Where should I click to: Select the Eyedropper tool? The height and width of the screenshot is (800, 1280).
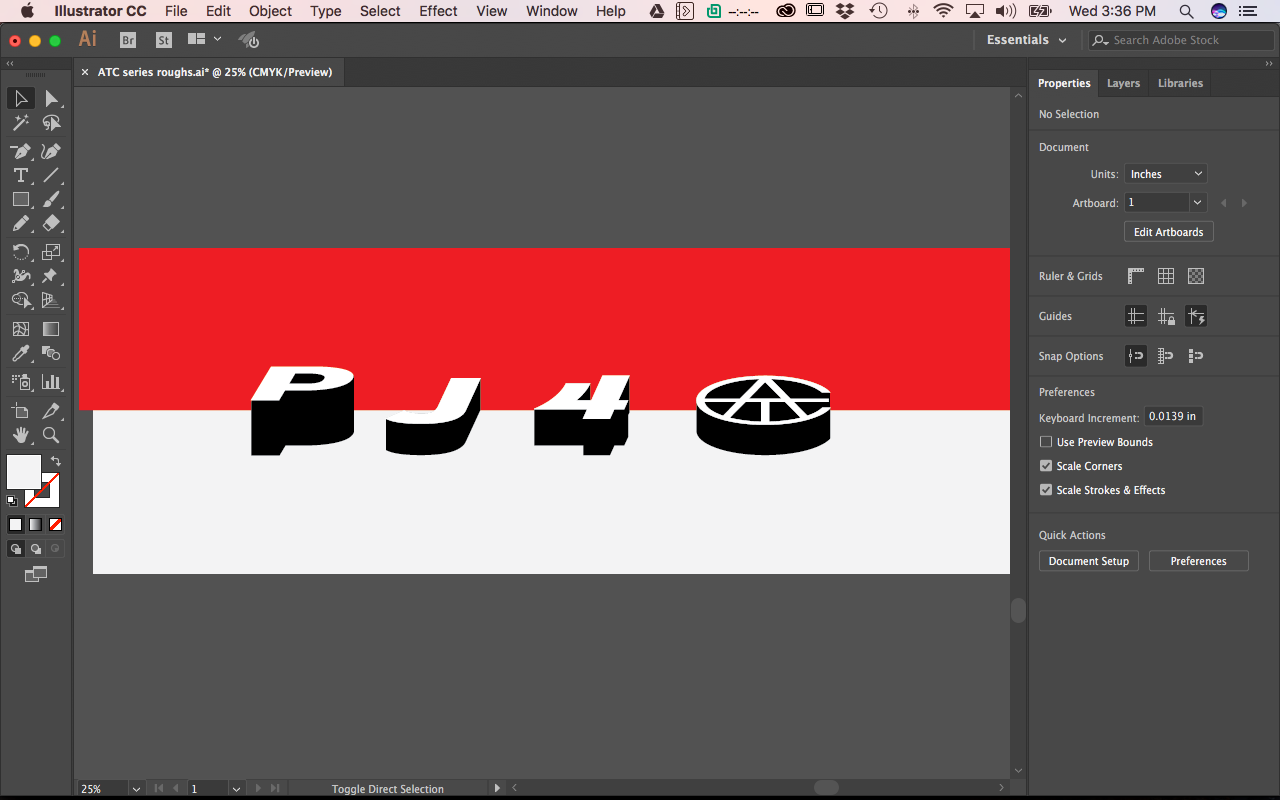(x=21, y=353)
